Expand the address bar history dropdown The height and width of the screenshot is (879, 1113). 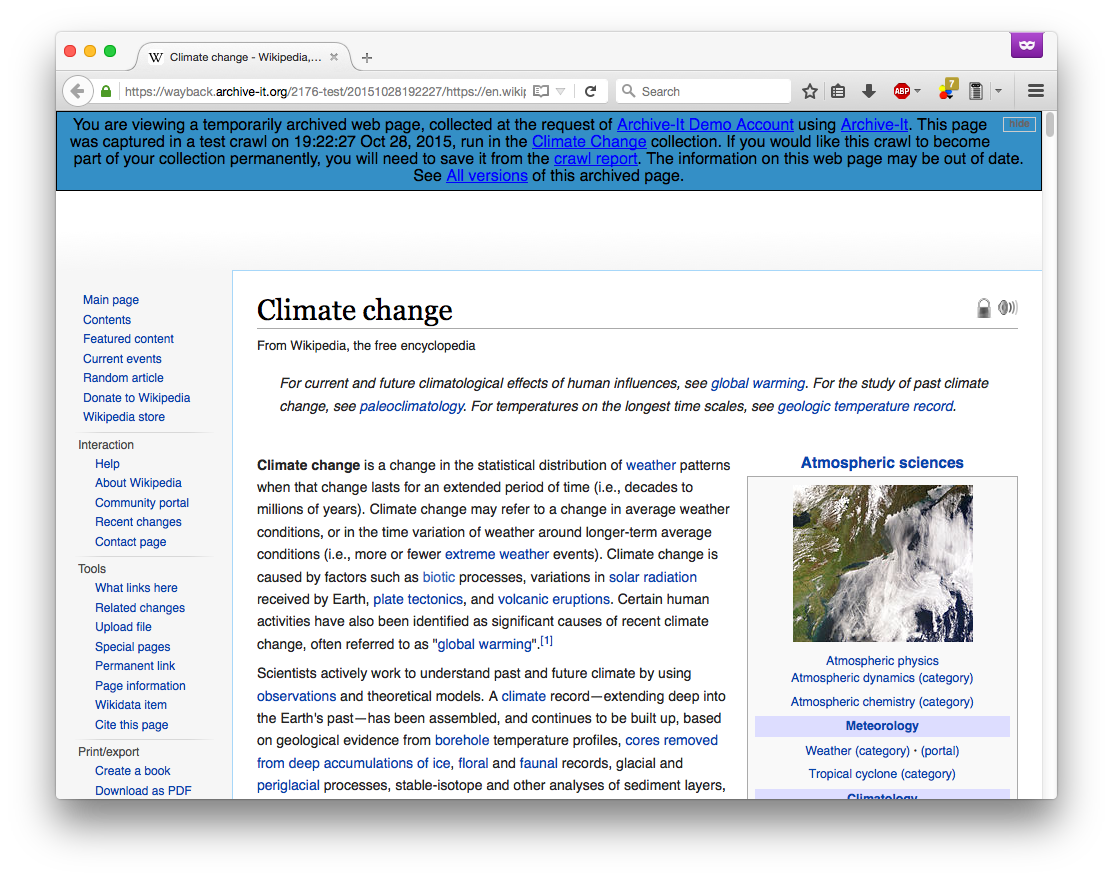pyautogui.click(x=561, y=91)
